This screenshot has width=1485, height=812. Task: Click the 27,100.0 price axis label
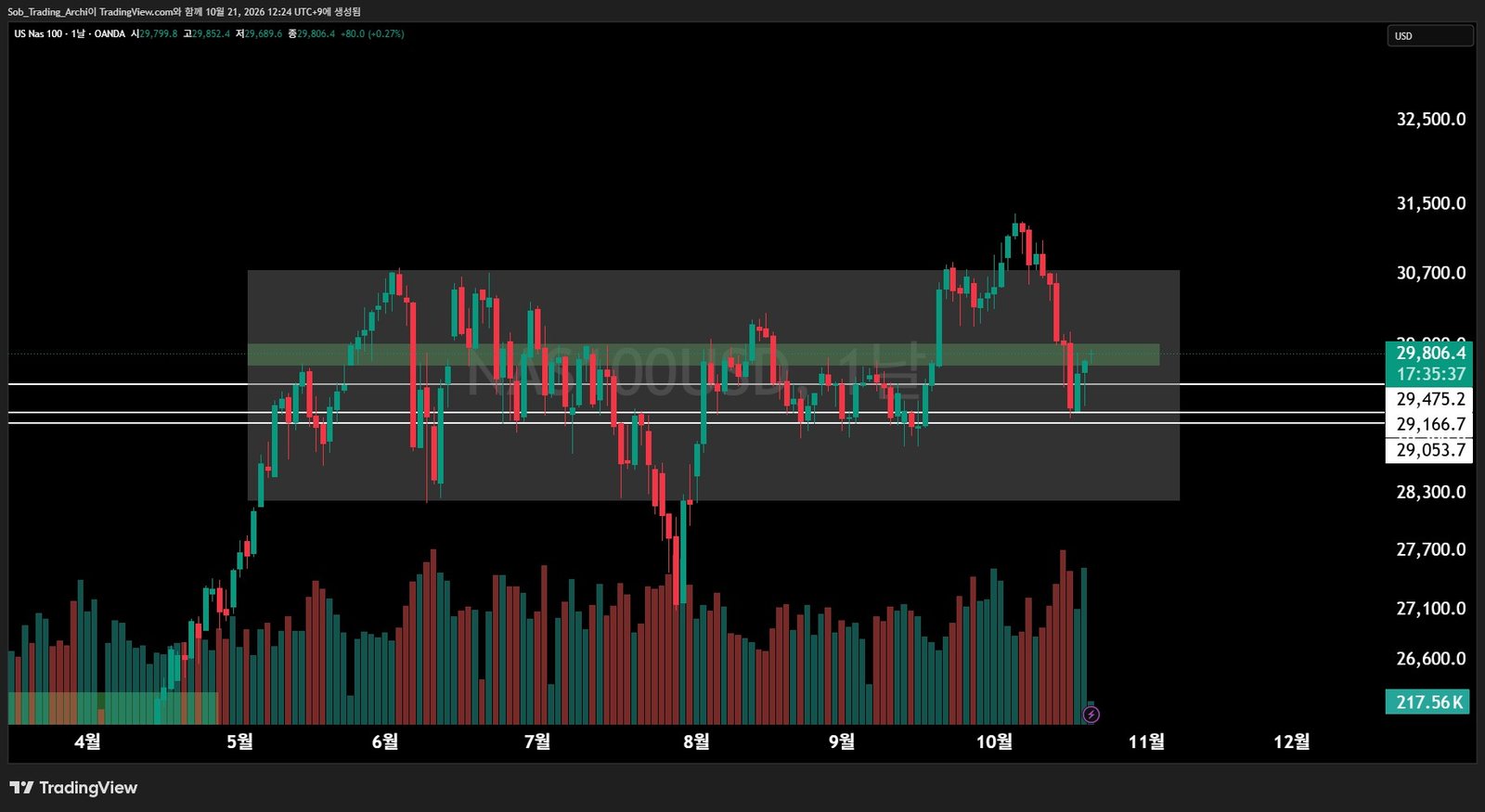pyautogui.click(x=1431, y=608)
